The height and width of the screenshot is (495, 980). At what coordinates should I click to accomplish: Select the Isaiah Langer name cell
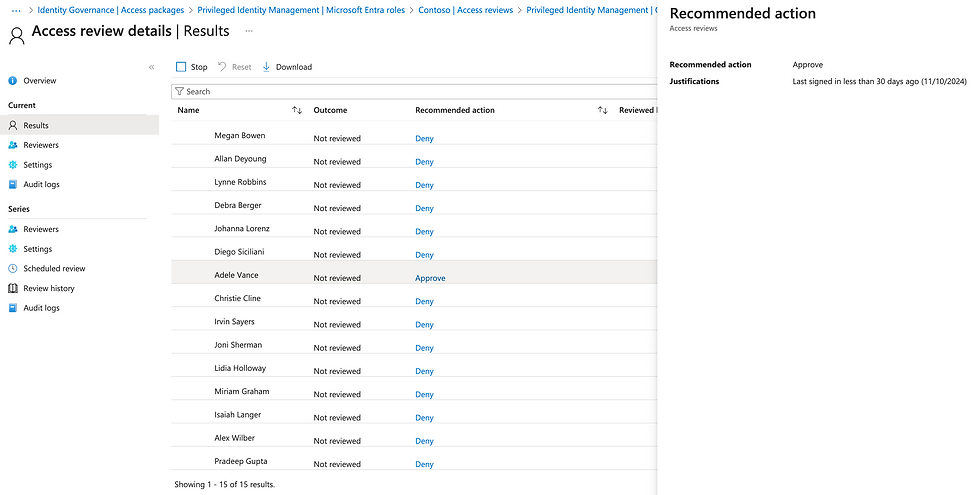[x=238, y=415]
